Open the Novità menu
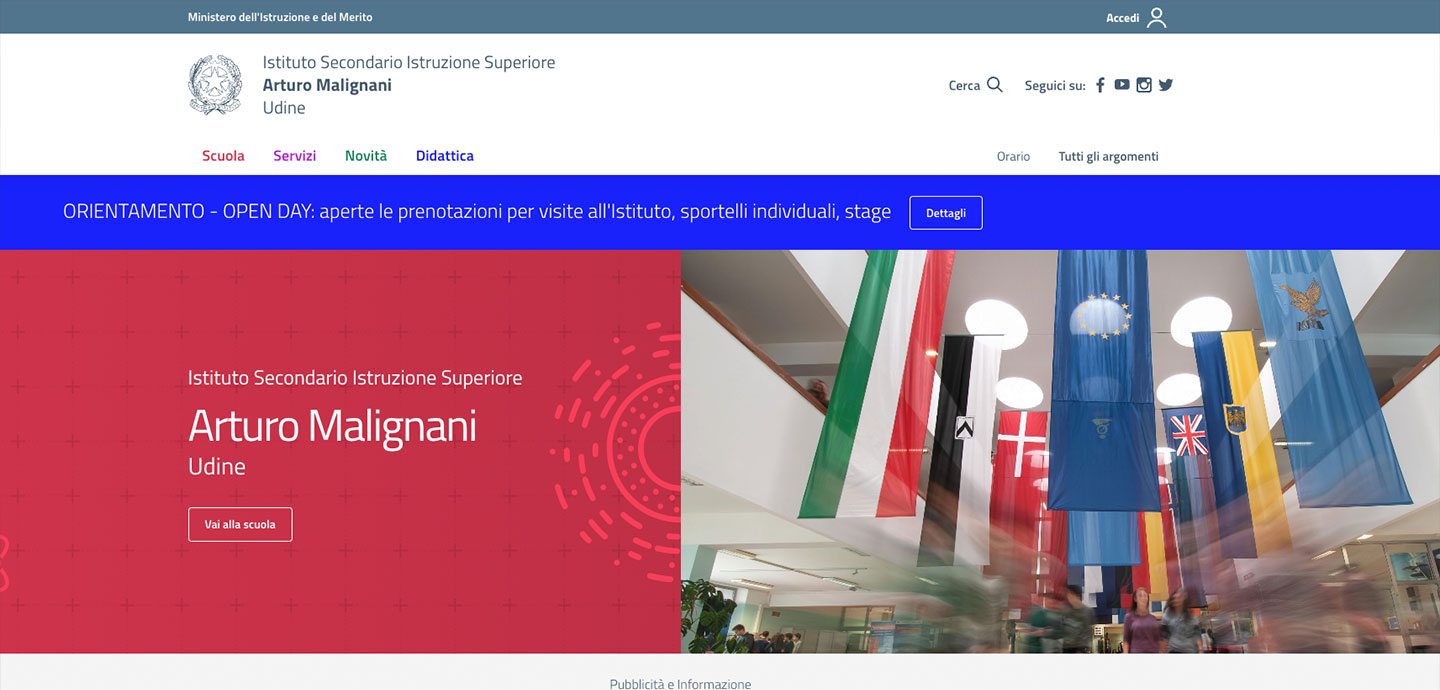Image resolution: width=1440 pixels, height=690 pixels. pyautogui.click(x=366, y=156)
